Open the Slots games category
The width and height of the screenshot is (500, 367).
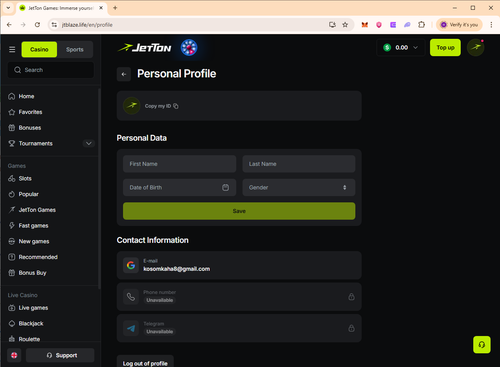[x=25, y=179]
